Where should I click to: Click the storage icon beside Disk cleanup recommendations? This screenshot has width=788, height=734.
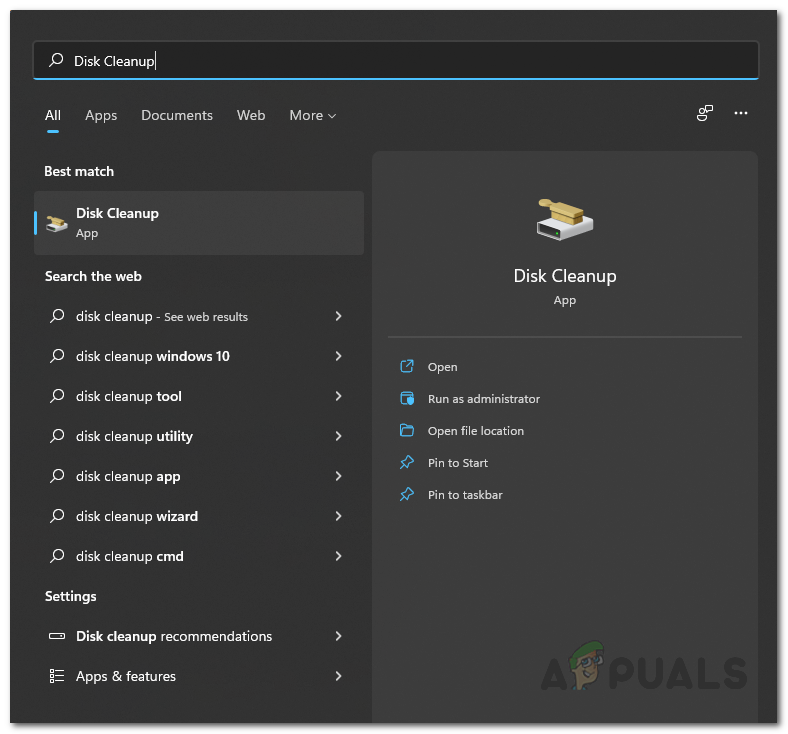[57, 636]
